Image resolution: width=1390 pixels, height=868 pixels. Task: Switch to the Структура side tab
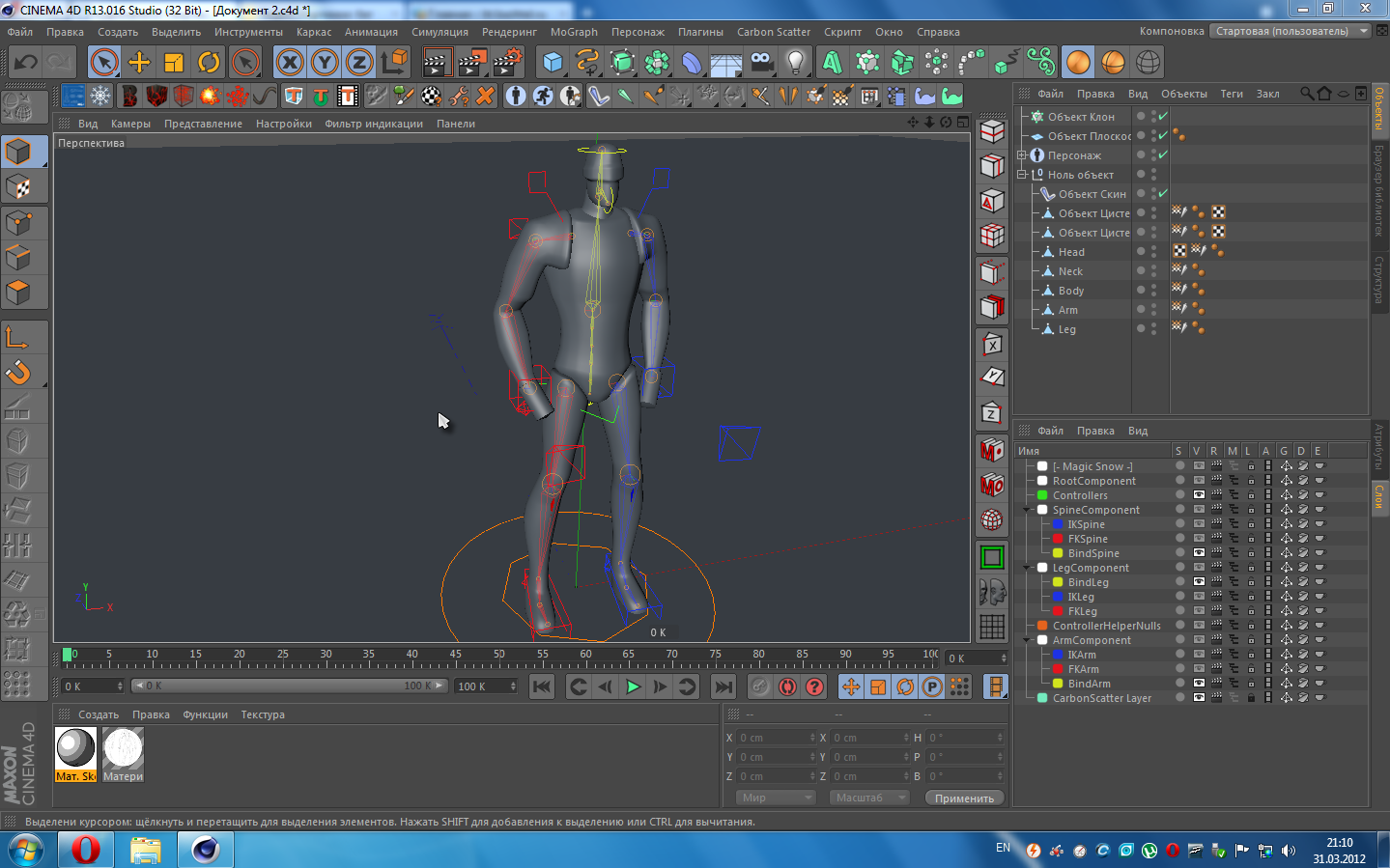tap(1379, 280)
